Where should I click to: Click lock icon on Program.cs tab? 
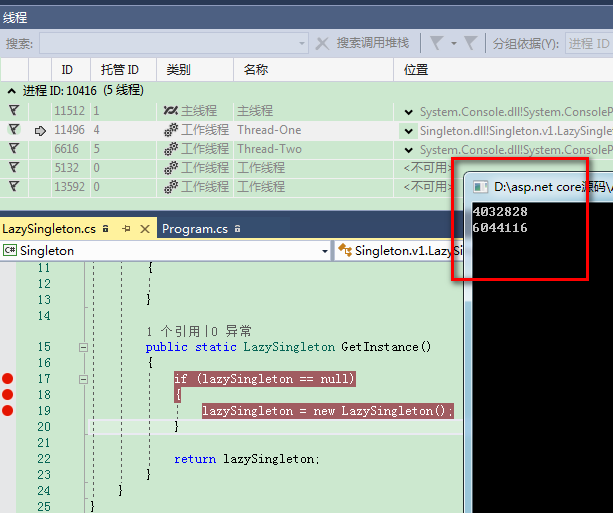click(237, 229)
